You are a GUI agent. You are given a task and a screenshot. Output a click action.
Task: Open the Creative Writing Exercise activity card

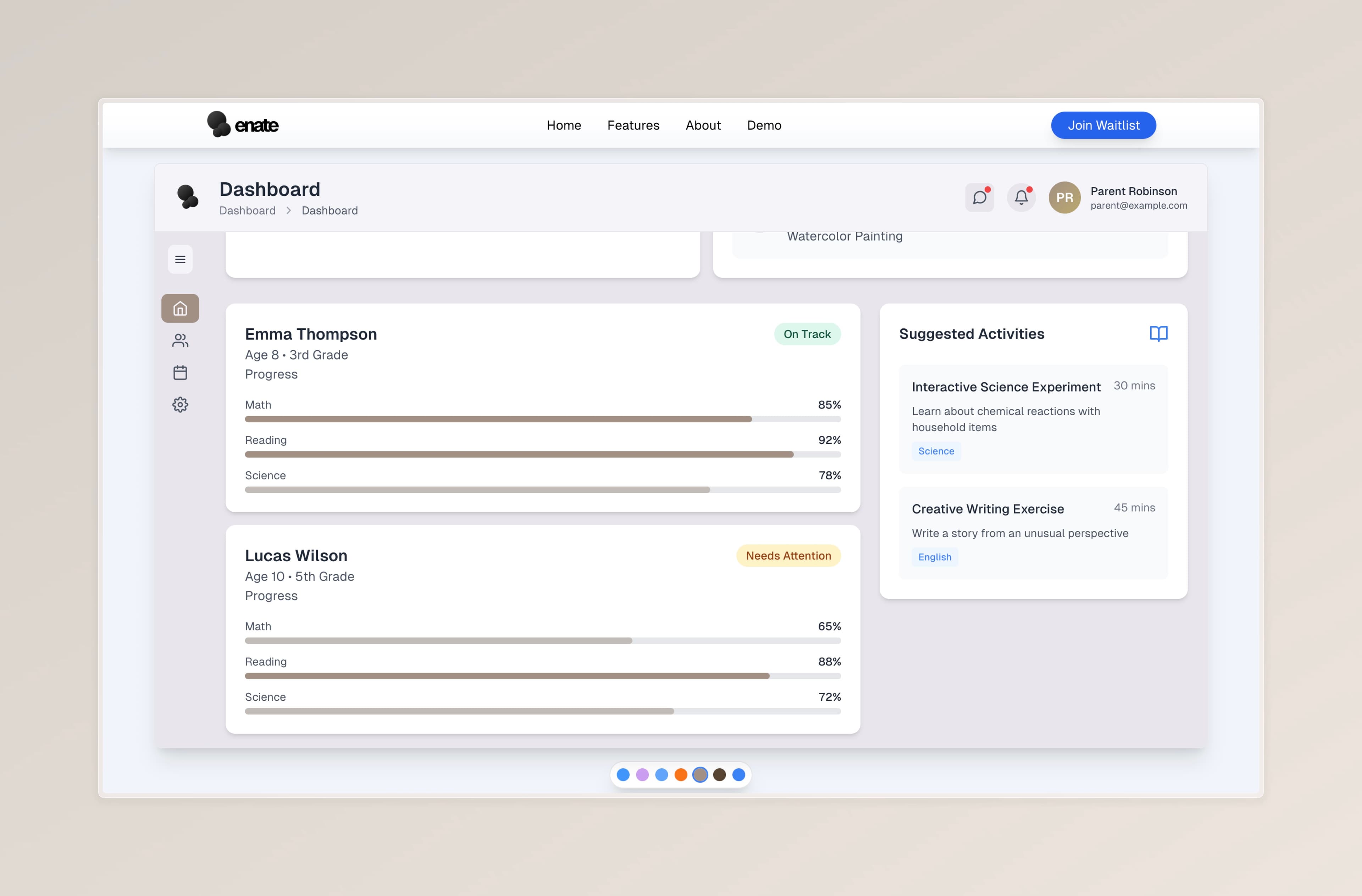tap(1033, 533)
